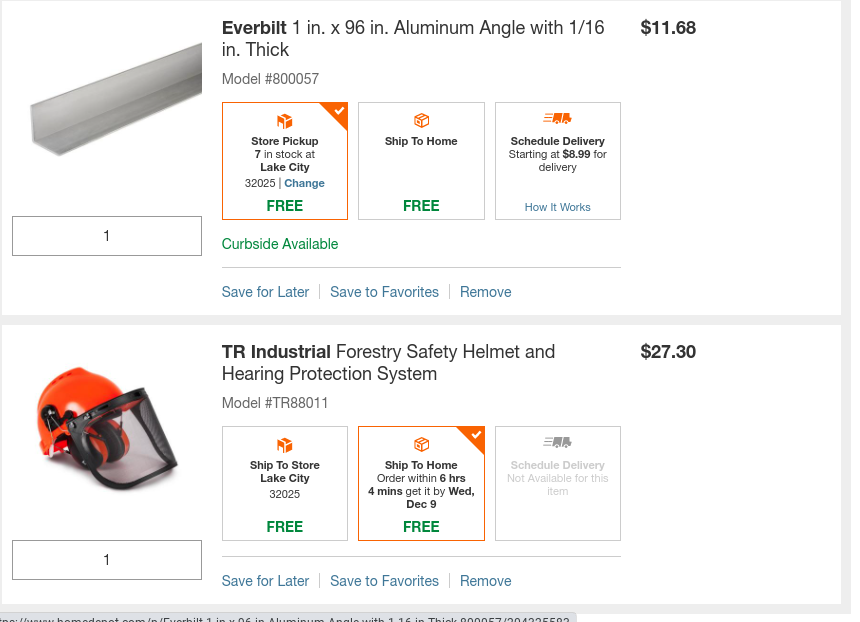Select Ship To Store Lake City for helmet
The image size is (860, 622).
(285, 484)
